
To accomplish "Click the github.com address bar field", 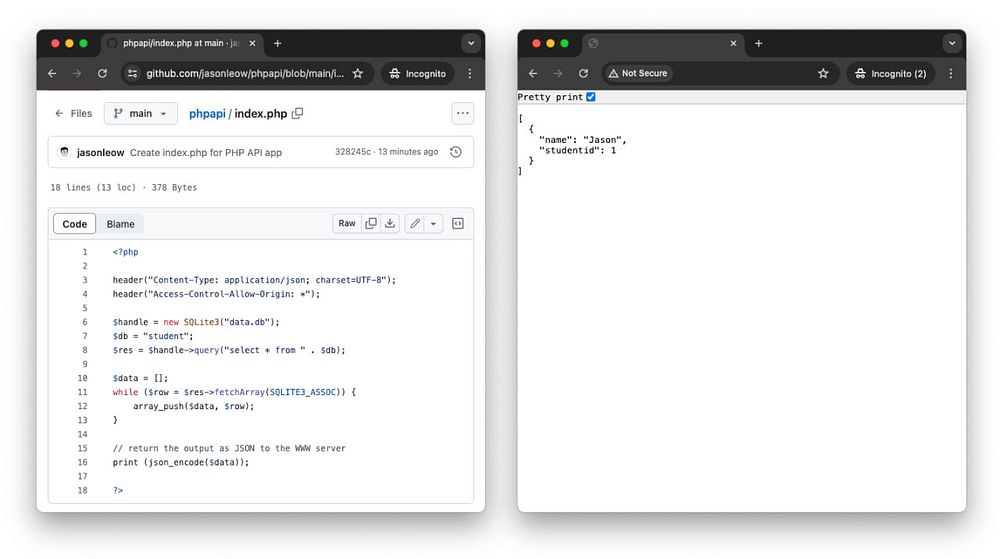I will point(244,73).
